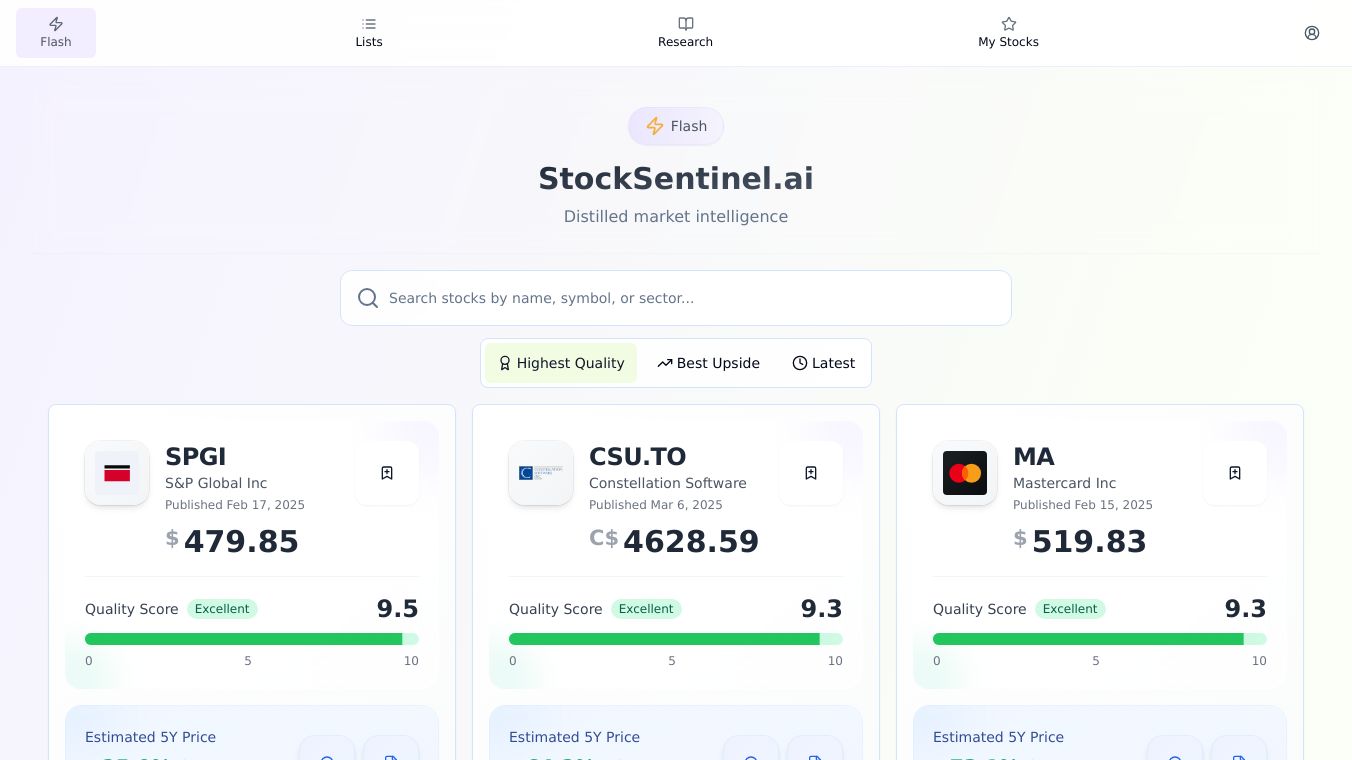This screenshot has width=1352, height=760.
Task: Click the user profile icon
Action: coord(1312,33)
